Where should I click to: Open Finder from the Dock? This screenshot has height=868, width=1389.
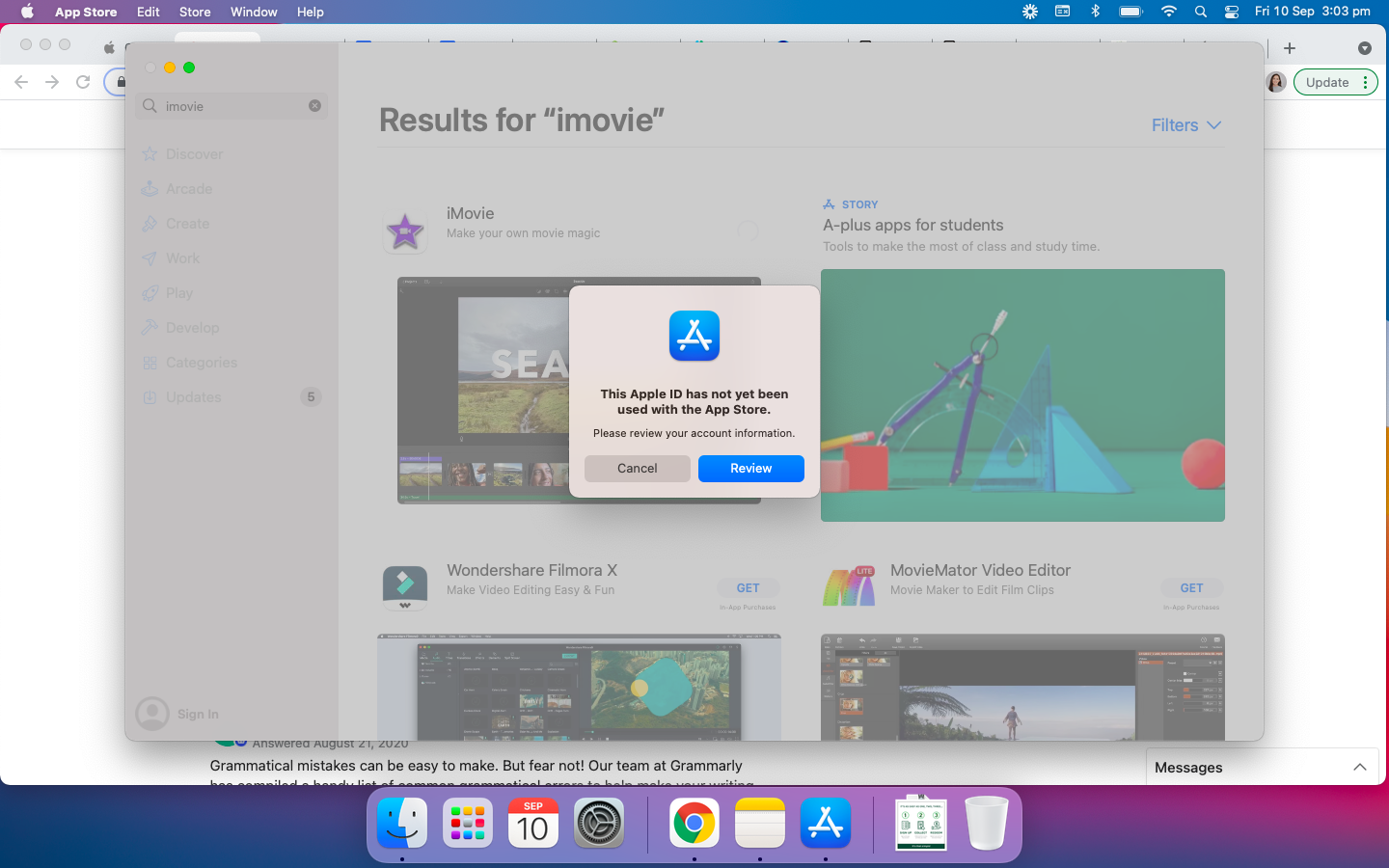click(402, 824)
